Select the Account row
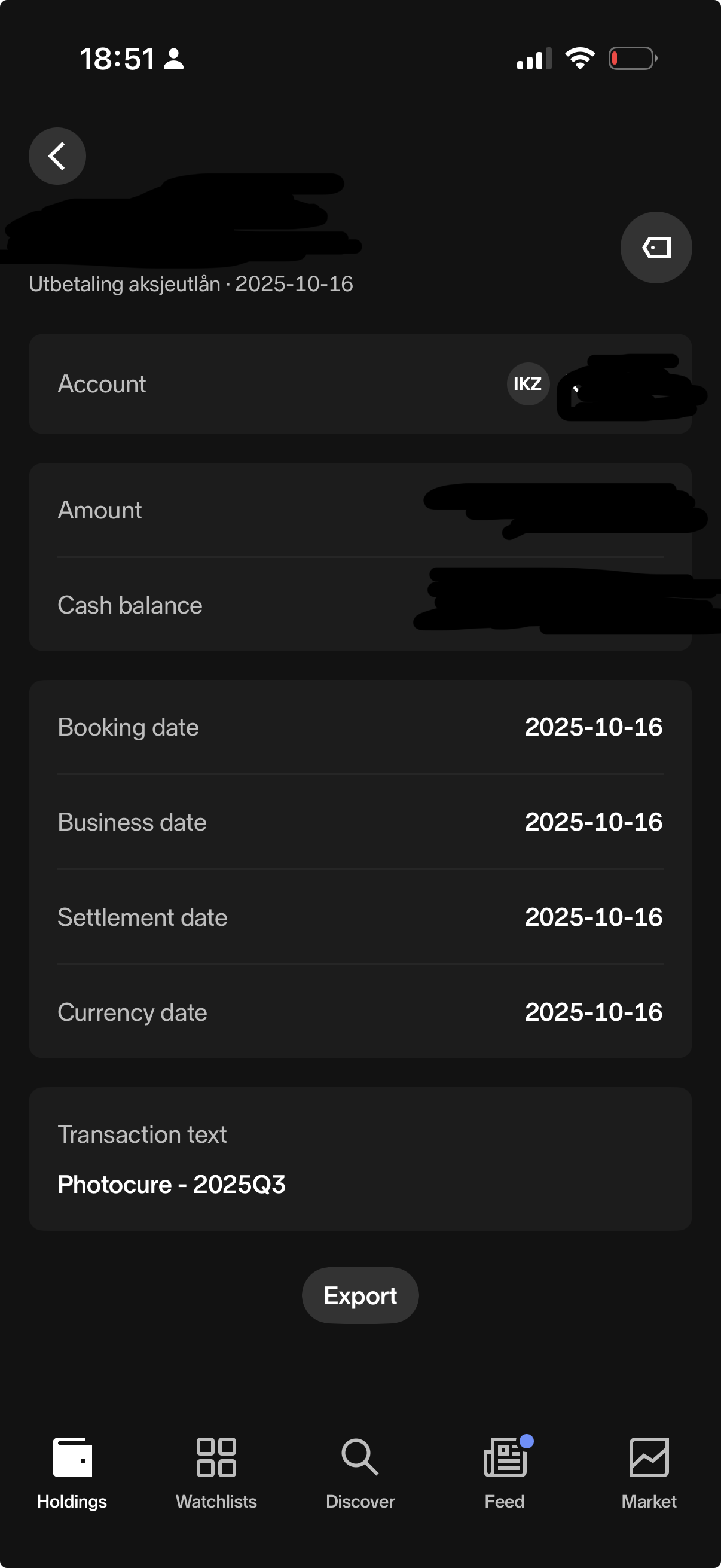Viewport: 721px width, 1568px height. tap(243, 384)
